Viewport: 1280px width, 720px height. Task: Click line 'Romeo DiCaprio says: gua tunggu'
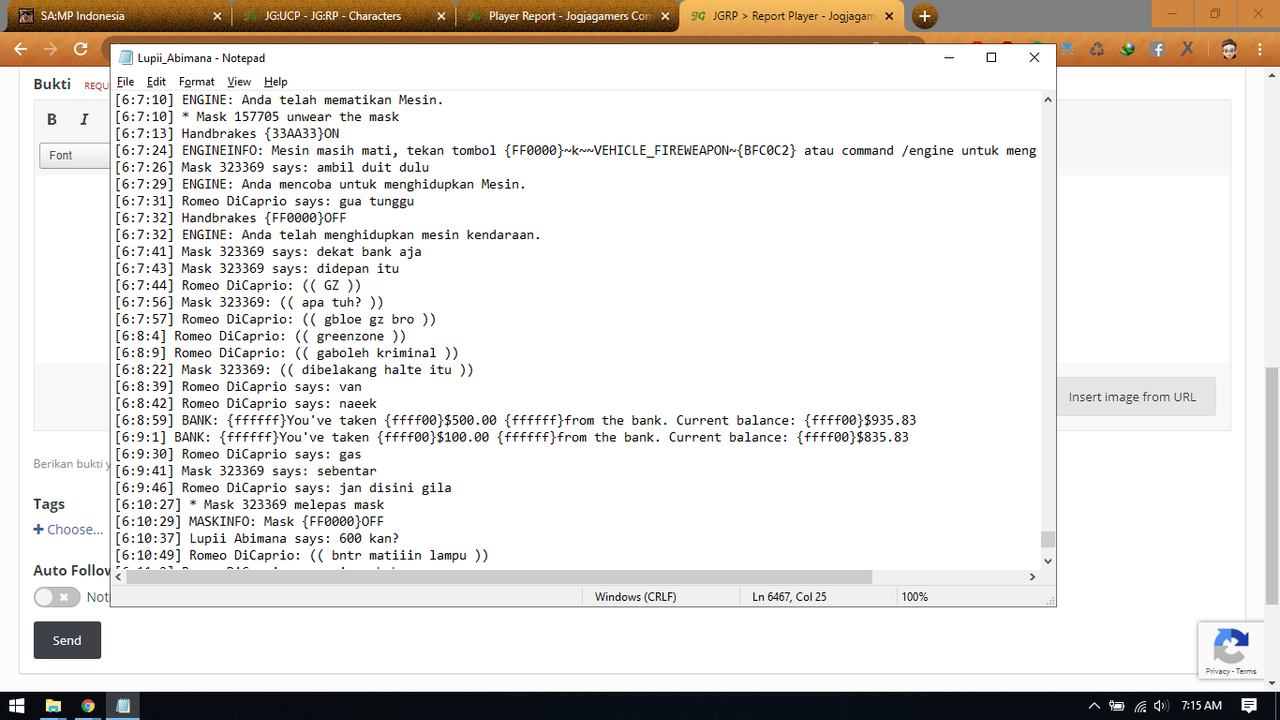(265, 202)
